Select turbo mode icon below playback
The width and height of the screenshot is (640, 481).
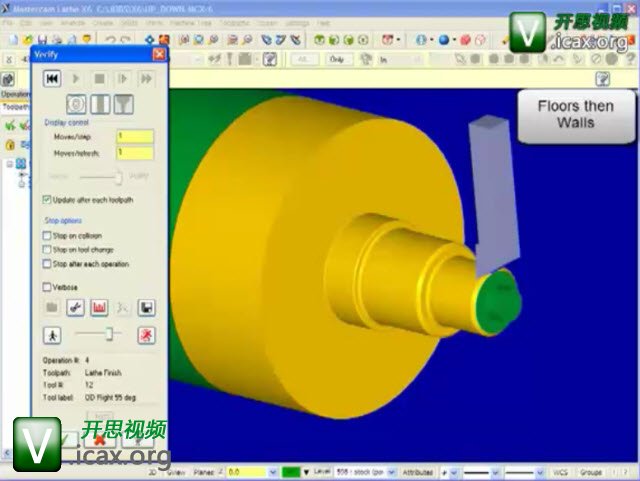click(76, 104)
